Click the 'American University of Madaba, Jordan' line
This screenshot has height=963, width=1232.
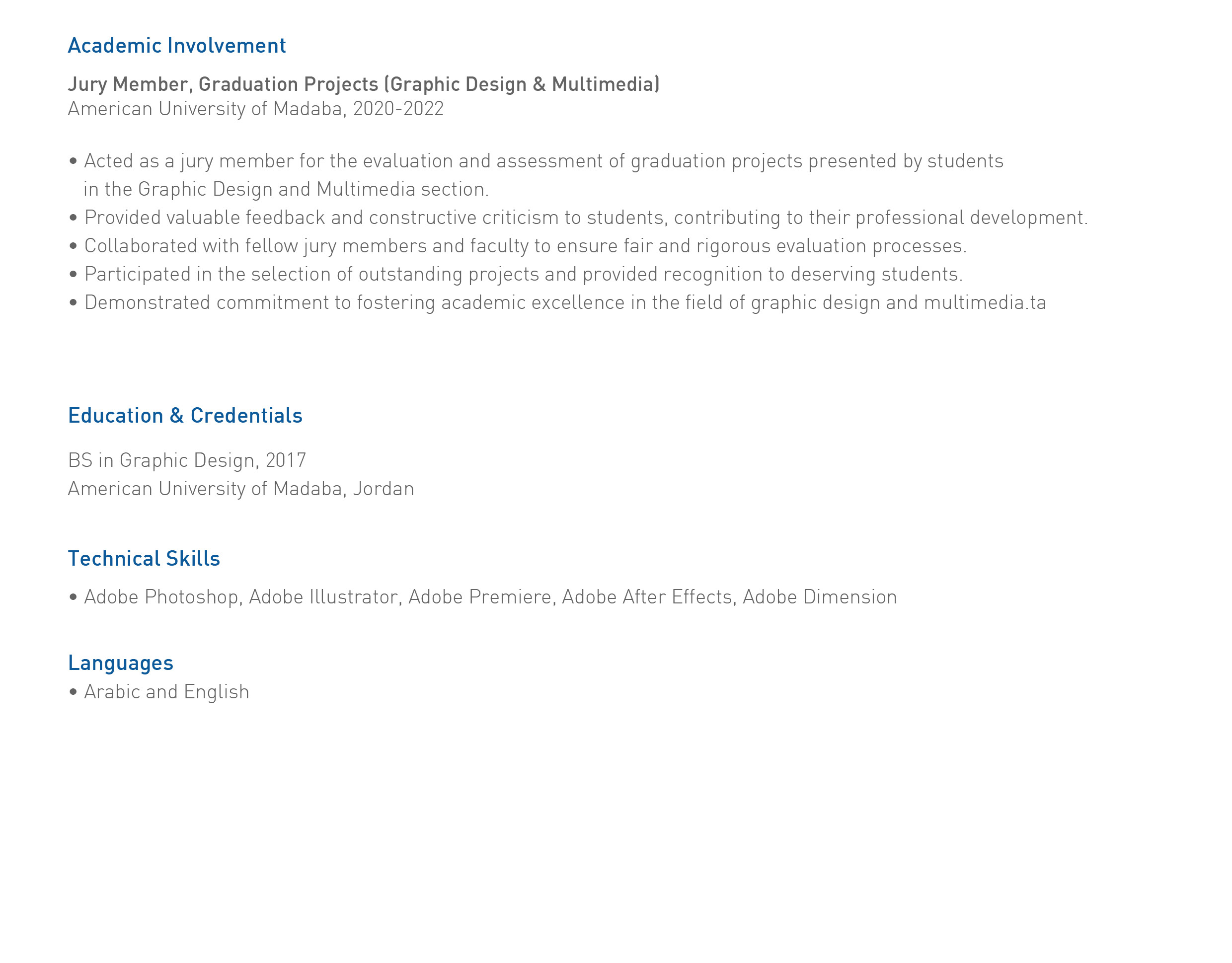coord(241,489)
